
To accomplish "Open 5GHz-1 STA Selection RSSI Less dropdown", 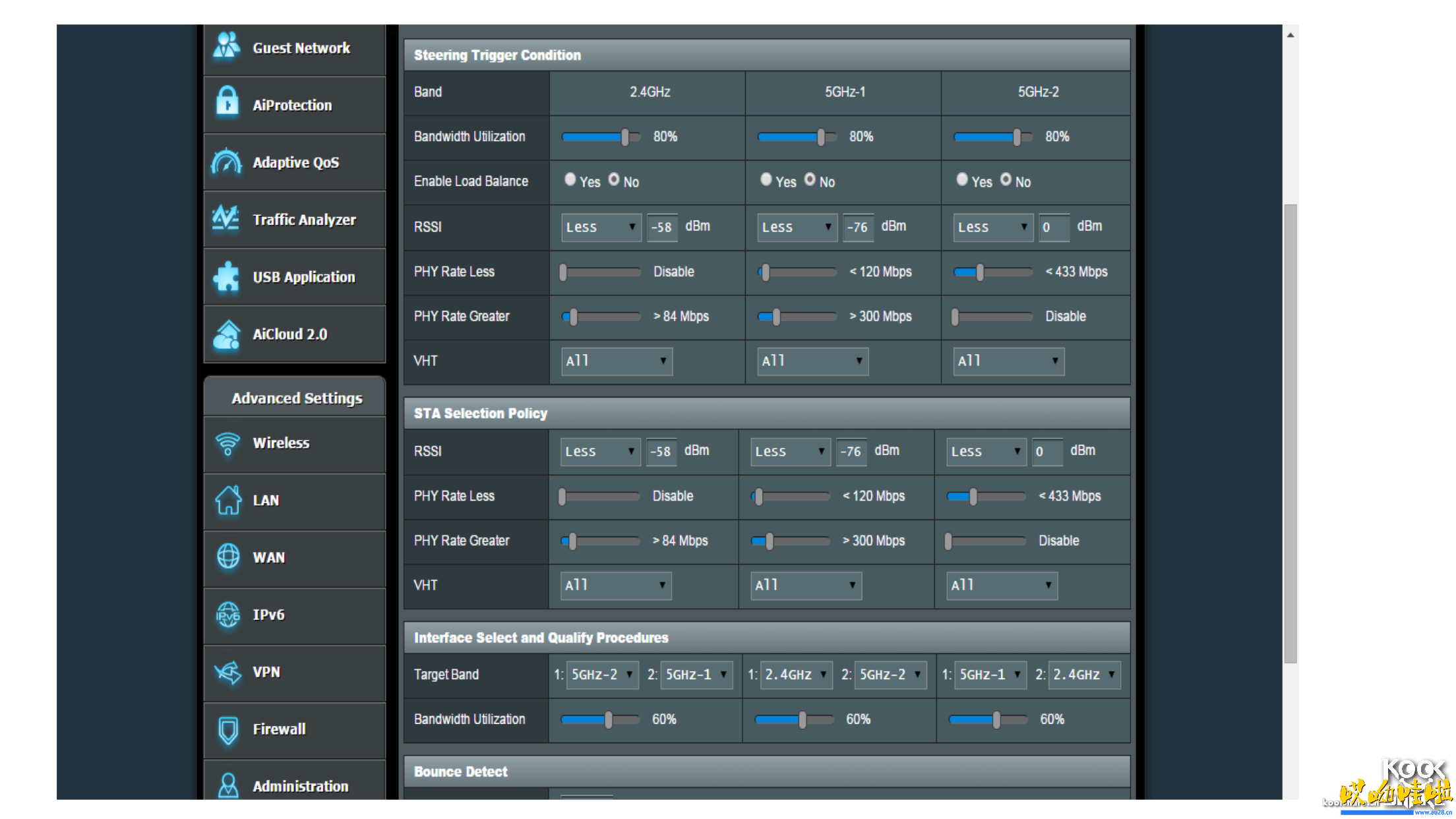I will coord(790,452).
